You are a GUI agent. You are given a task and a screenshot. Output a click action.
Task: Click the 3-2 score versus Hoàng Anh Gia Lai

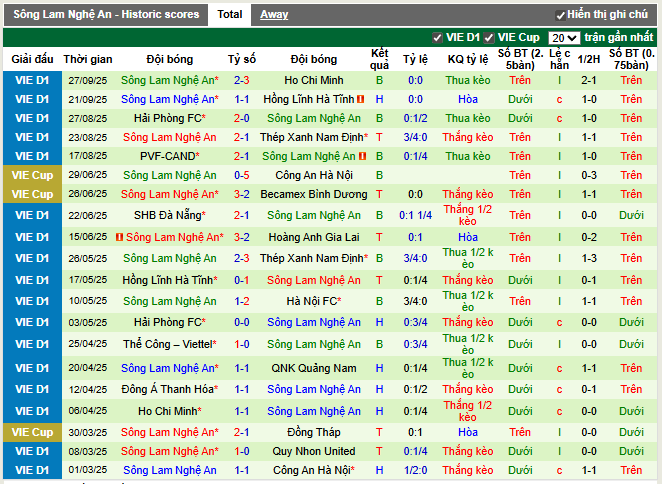pyautogui.click(x=241, y=237)
